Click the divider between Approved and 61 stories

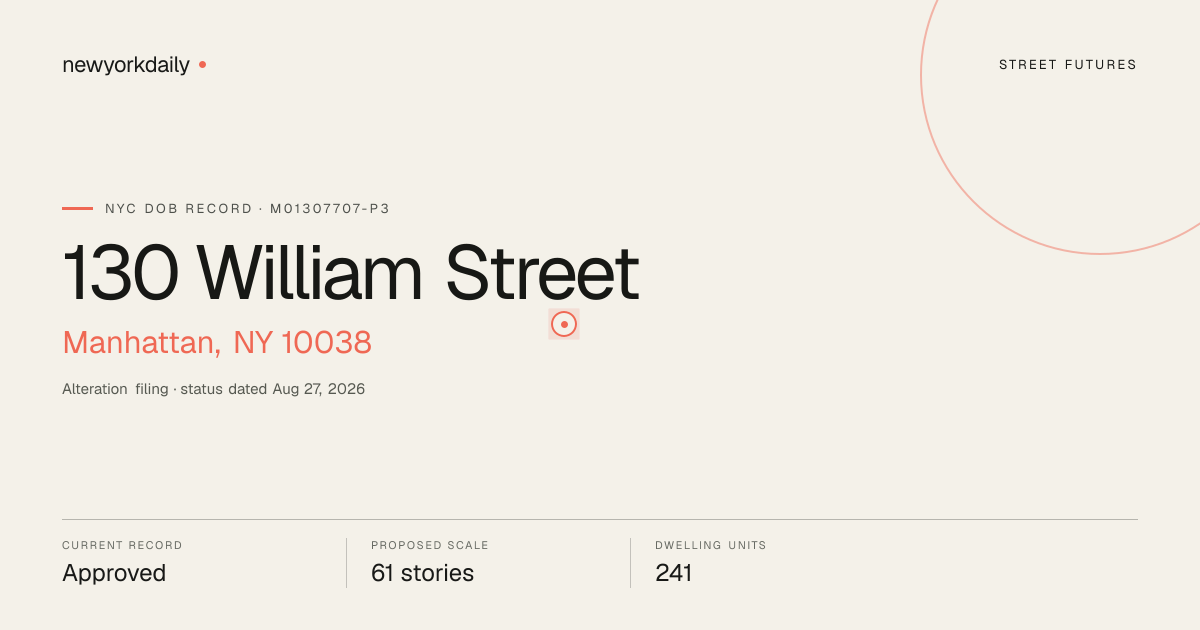pos(346,563)
